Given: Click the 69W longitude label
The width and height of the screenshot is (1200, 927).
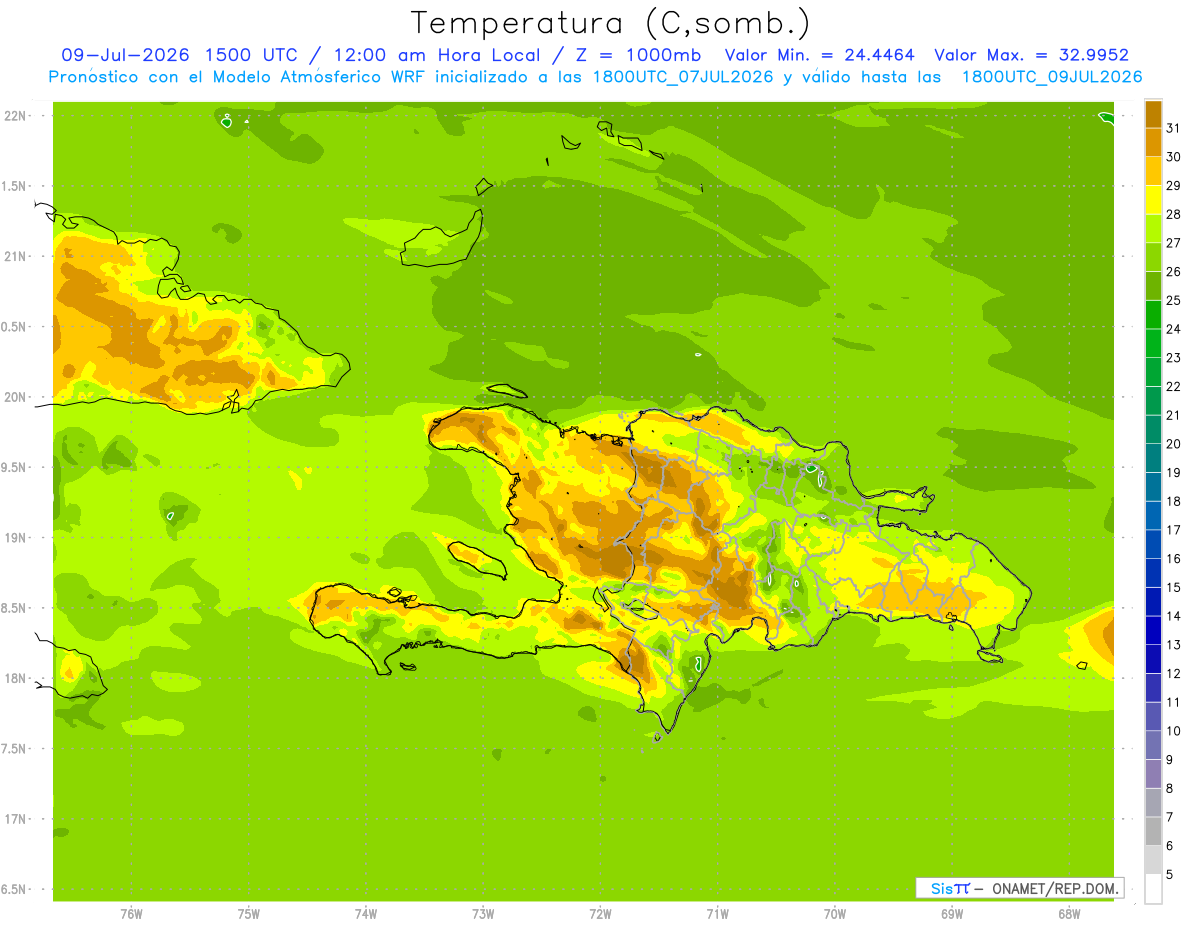Looking at the screenshot, I should coord(952,914).
